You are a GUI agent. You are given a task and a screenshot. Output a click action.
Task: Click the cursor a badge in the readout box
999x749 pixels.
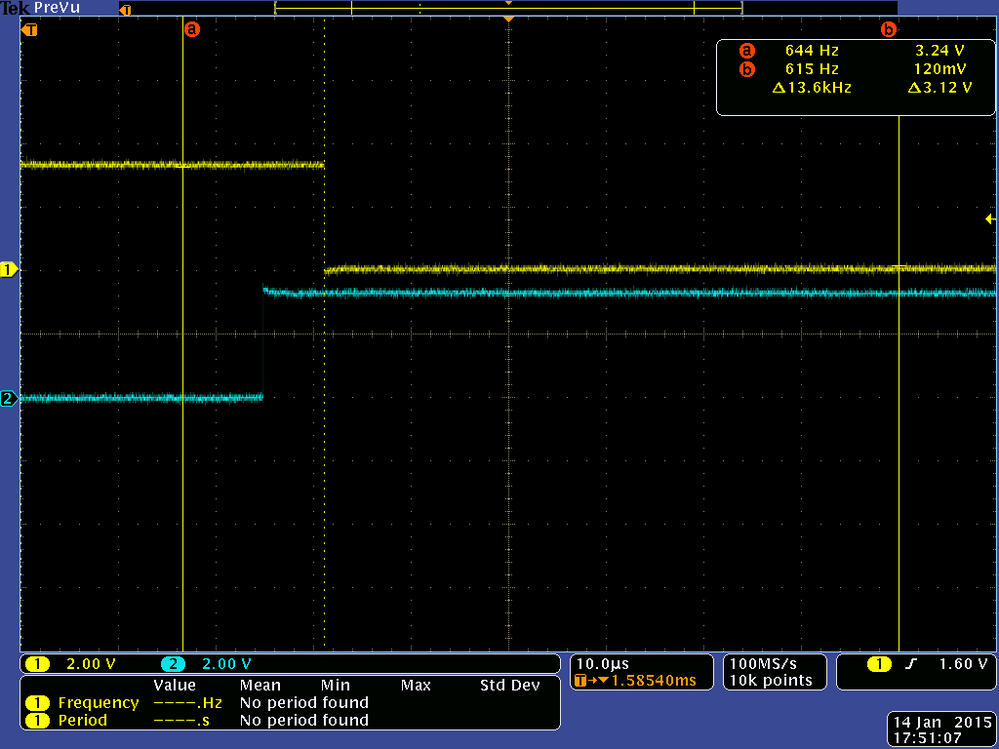(x=747, y=50)
